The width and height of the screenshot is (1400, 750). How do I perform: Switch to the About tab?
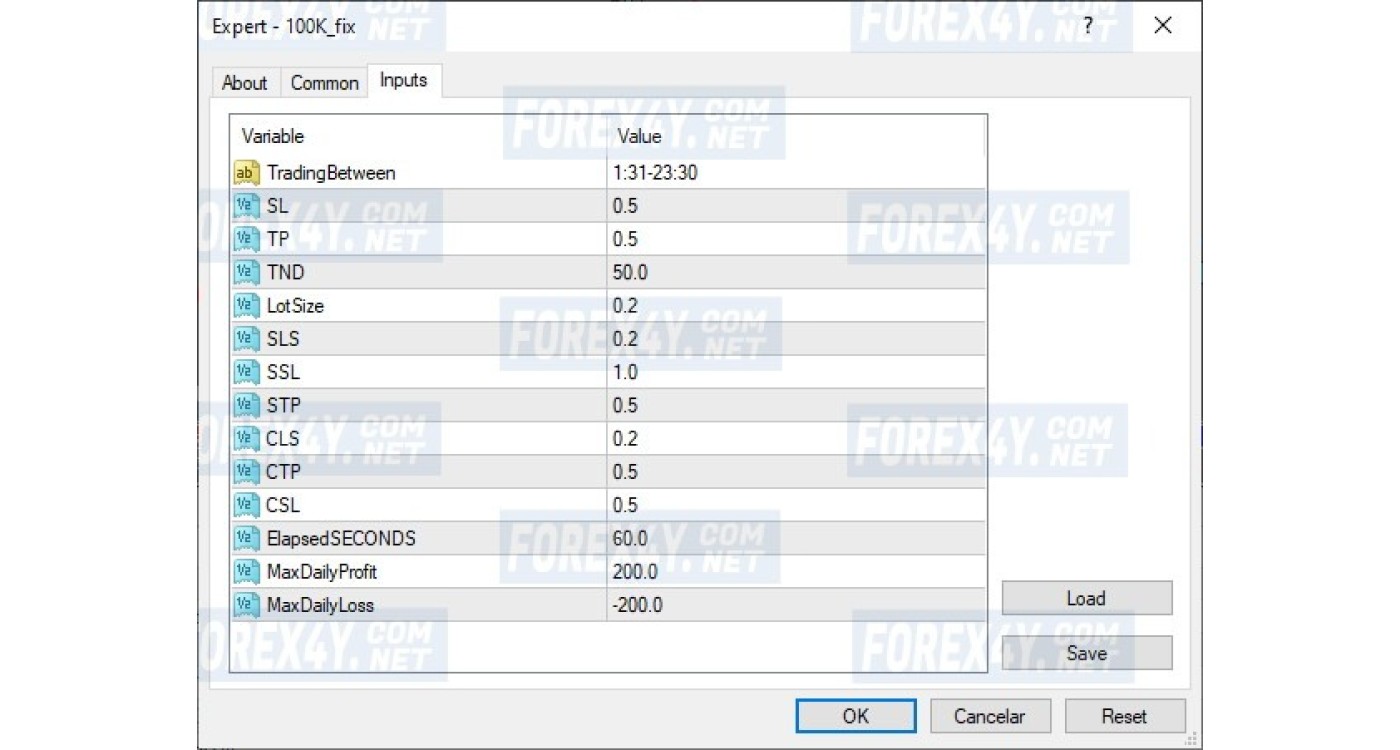coord(244,83)
